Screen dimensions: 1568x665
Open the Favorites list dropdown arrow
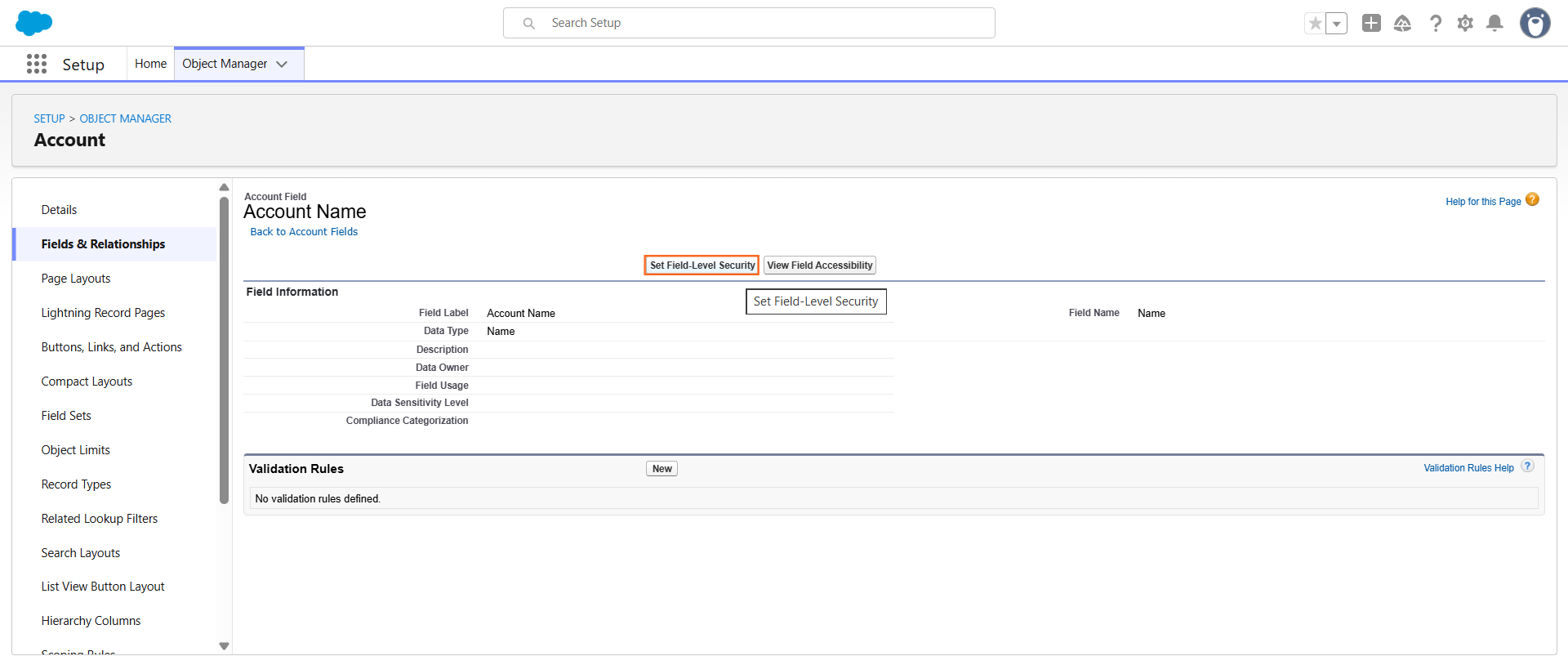1336,24
